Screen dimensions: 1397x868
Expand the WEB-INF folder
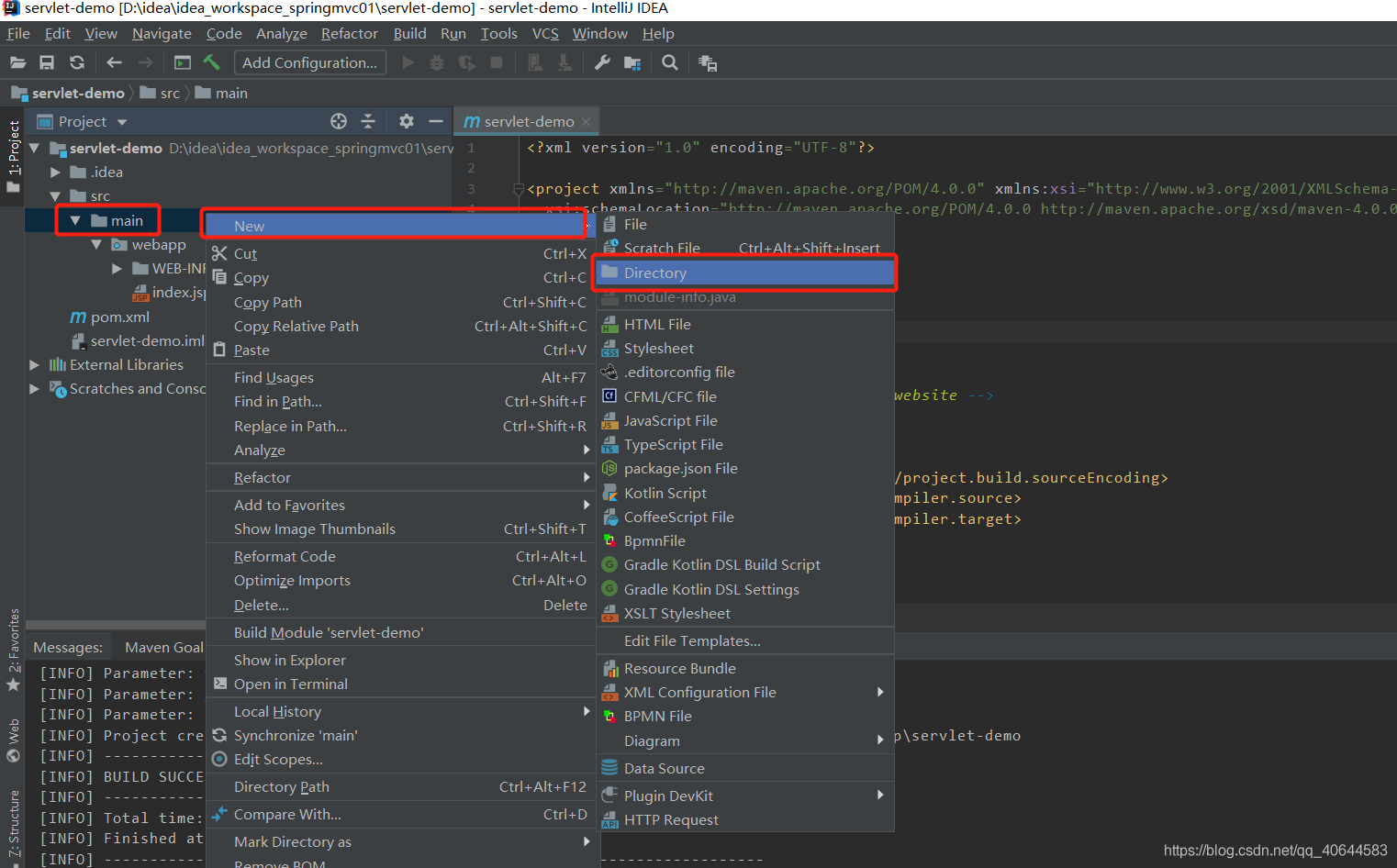(117, 268)
